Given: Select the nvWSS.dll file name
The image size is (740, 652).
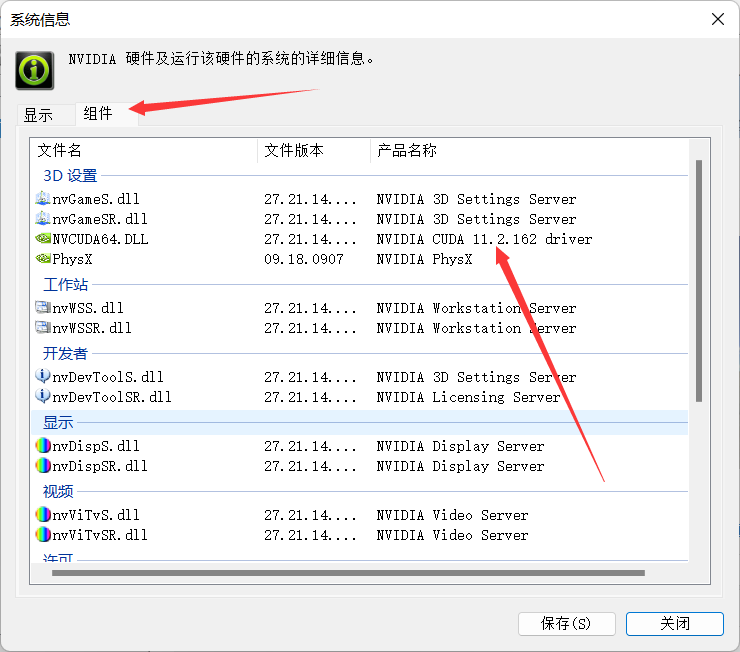Looking at the screenshot, I should [88, 308].
